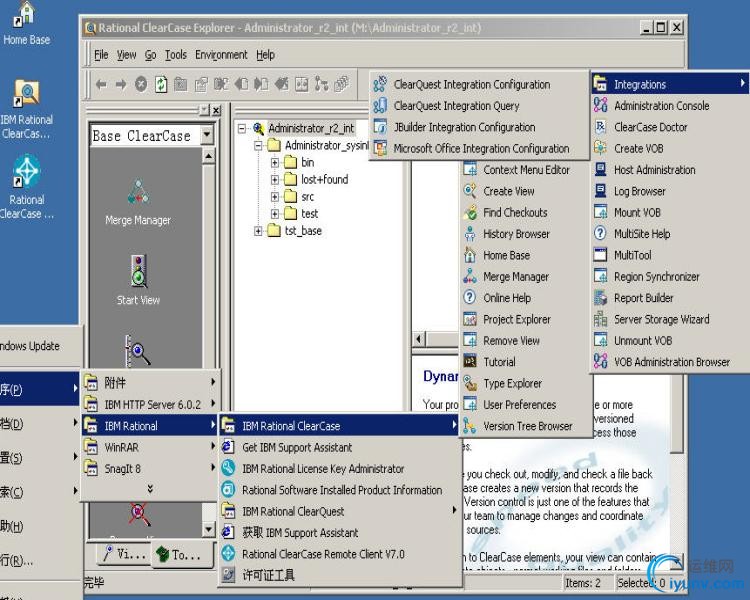Launch Start View from the shortcut pane
The height and width of the screenshot is (600, 750).
pos(138,279)
